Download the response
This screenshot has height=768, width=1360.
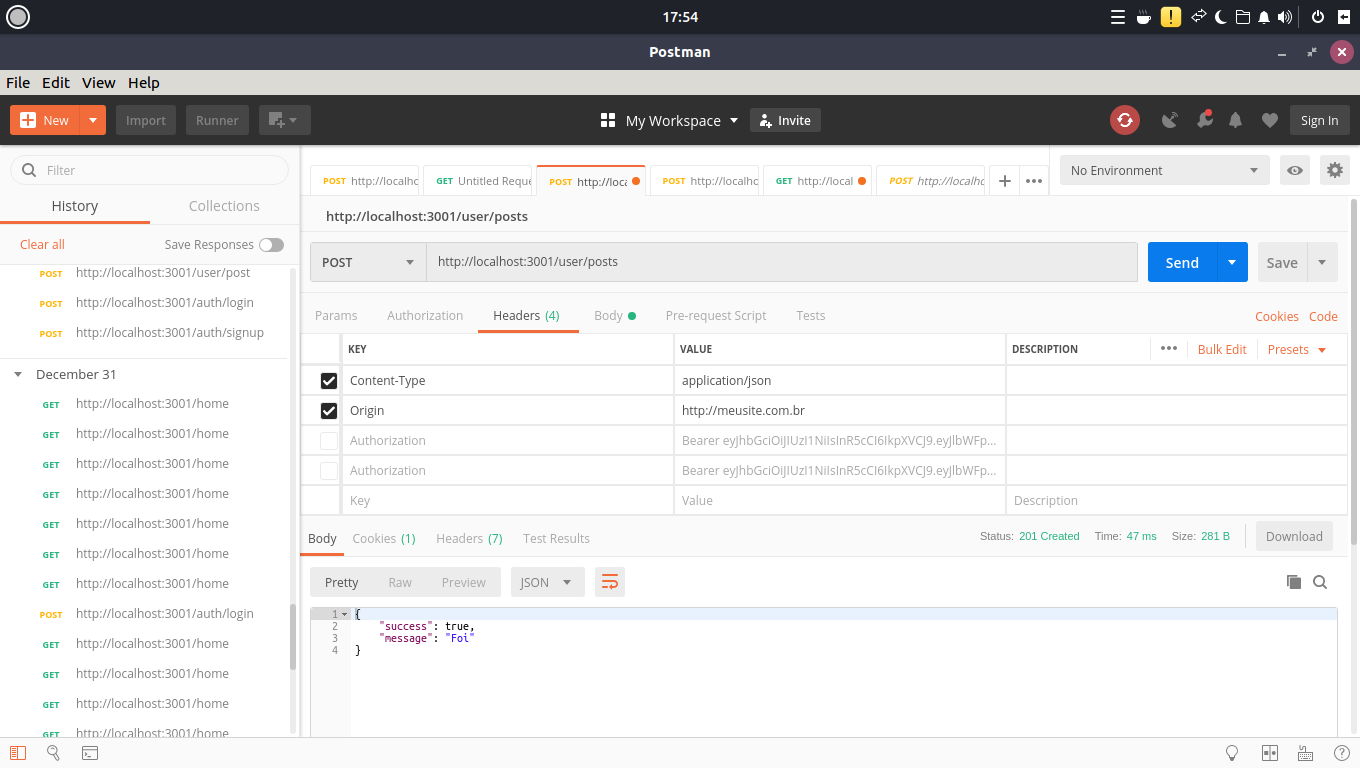tap(1294, 536)
